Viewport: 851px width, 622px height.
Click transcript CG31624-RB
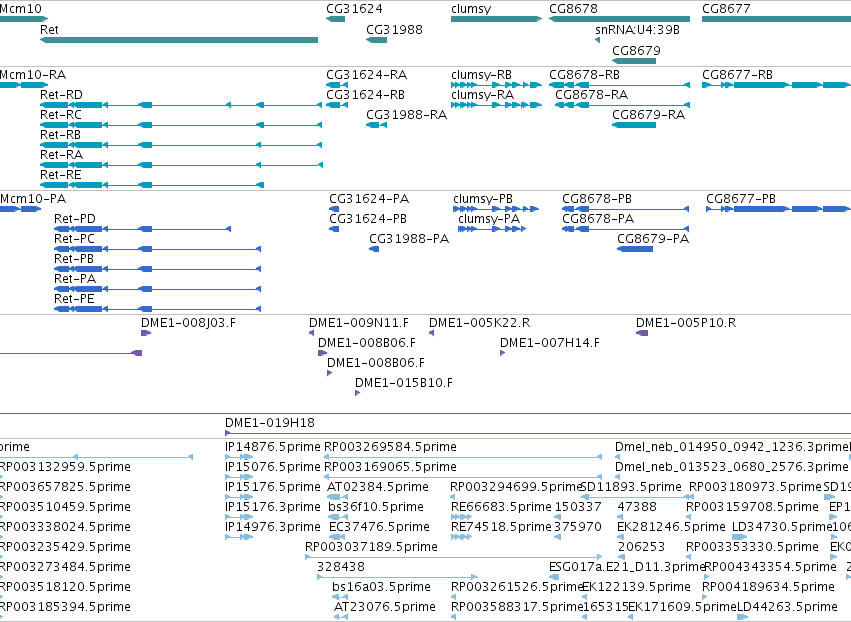pyautogui.click(x=337, y=105)
